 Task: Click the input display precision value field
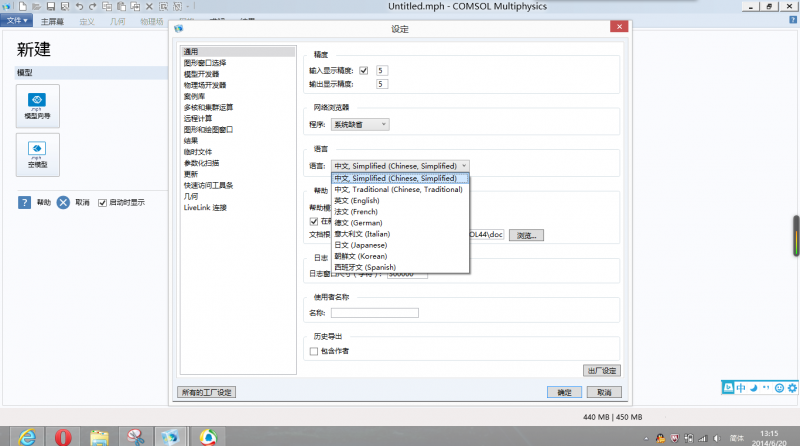pyautogui.click(x=382, y=70)
